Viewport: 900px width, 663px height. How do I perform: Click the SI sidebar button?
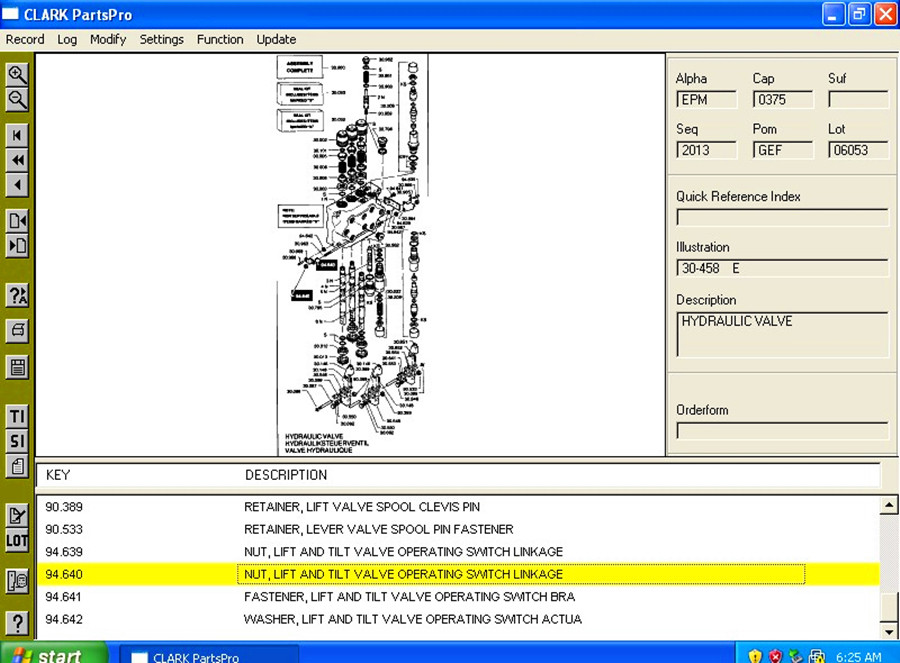point(17,441)
